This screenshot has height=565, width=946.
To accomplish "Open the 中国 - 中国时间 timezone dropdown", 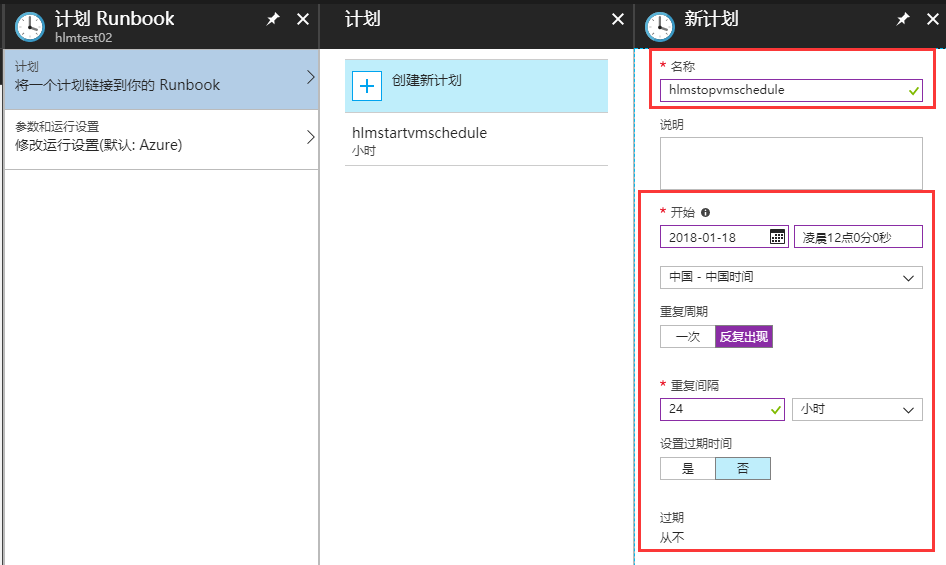I will [791, 277].
